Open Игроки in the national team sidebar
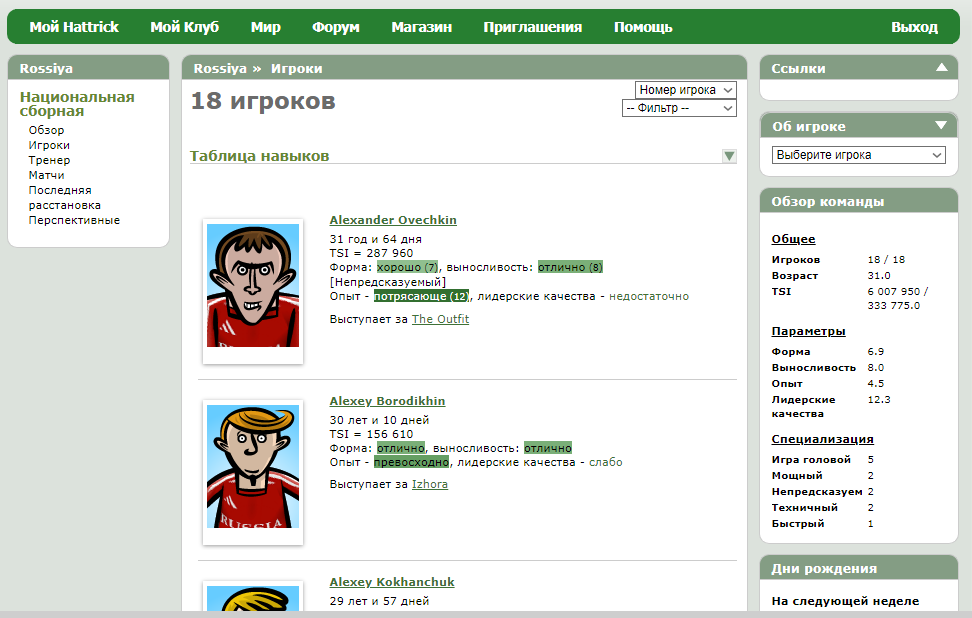Image resolution: width=972 pixels, height=618 pixels. coord(49,145)
